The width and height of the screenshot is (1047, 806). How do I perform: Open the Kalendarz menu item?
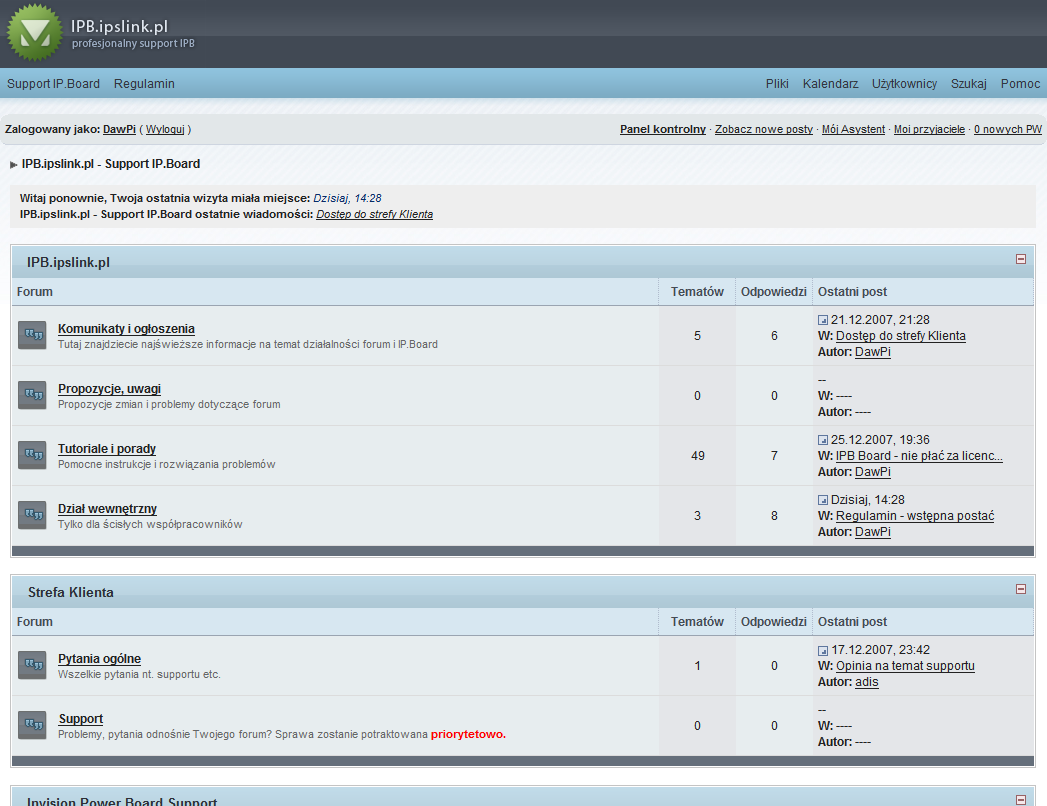830,84
